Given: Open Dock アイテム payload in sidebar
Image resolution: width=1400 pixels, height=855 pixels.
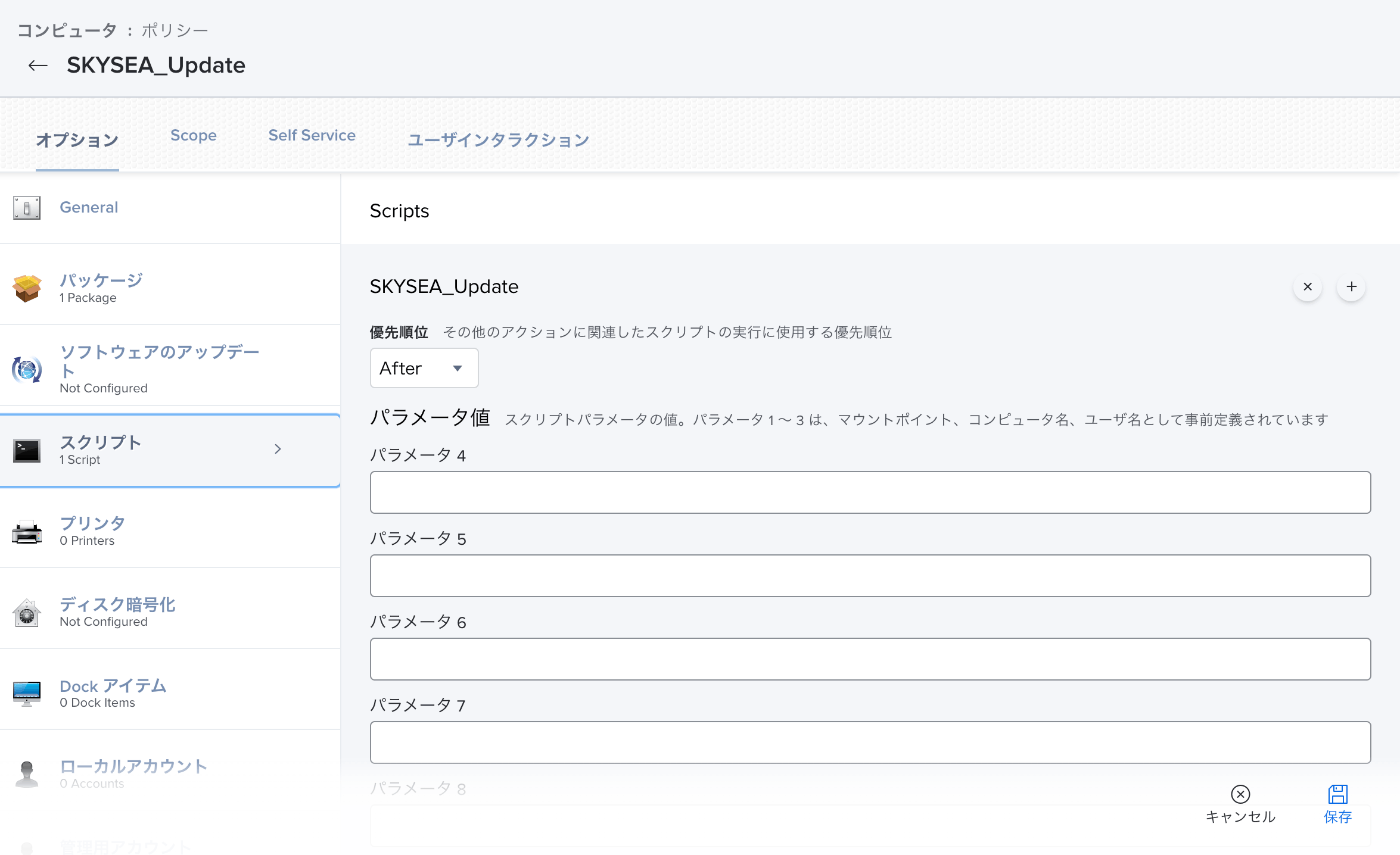Looking at the screenshot, I should [170, 693].
